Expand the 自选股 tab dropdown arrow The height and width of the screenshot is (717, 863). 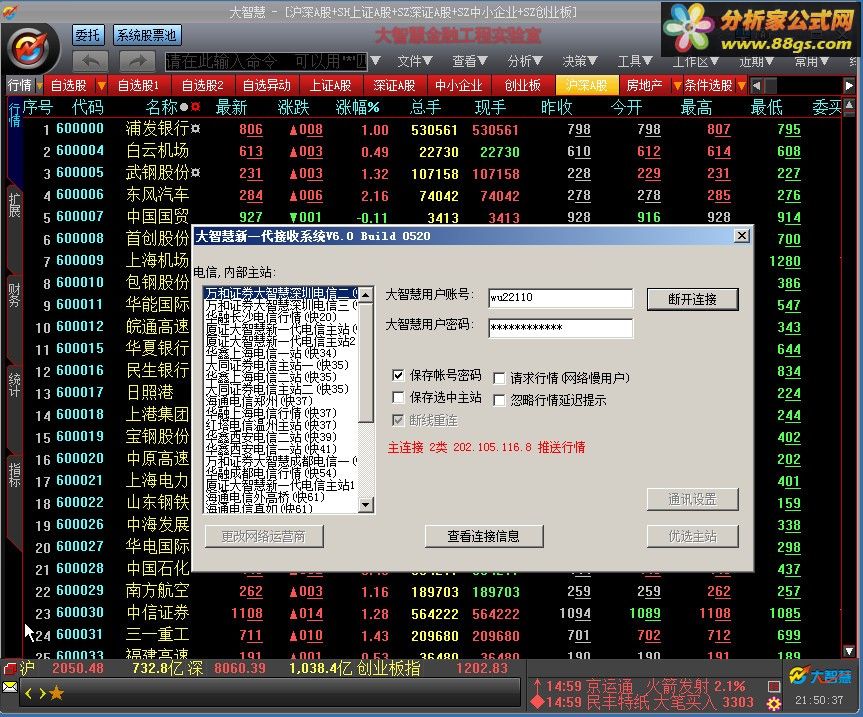coord(101,85)
